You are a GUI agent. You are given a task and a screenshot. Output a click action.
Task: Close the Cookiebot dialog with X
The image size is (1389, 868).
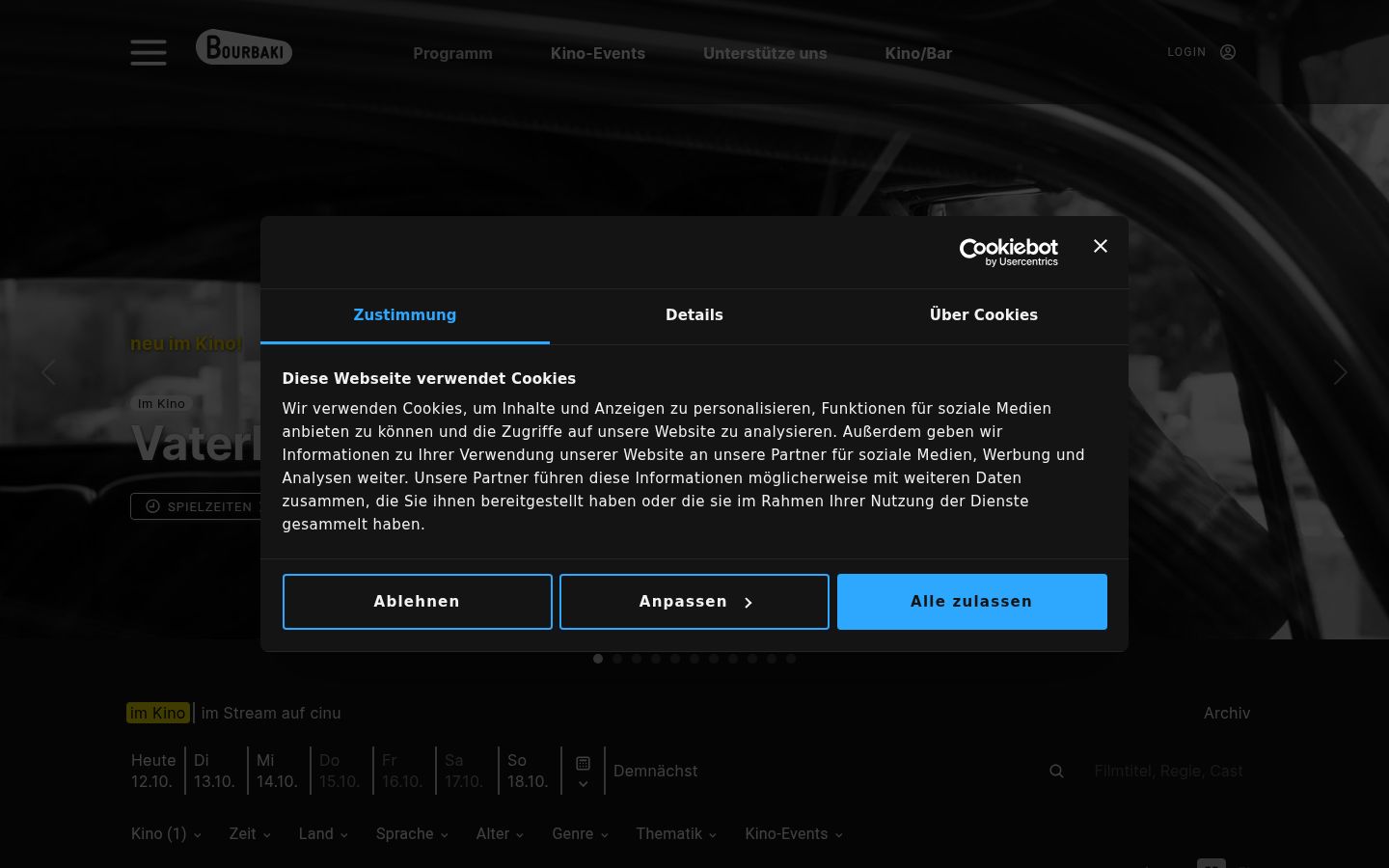(1101, 246)
